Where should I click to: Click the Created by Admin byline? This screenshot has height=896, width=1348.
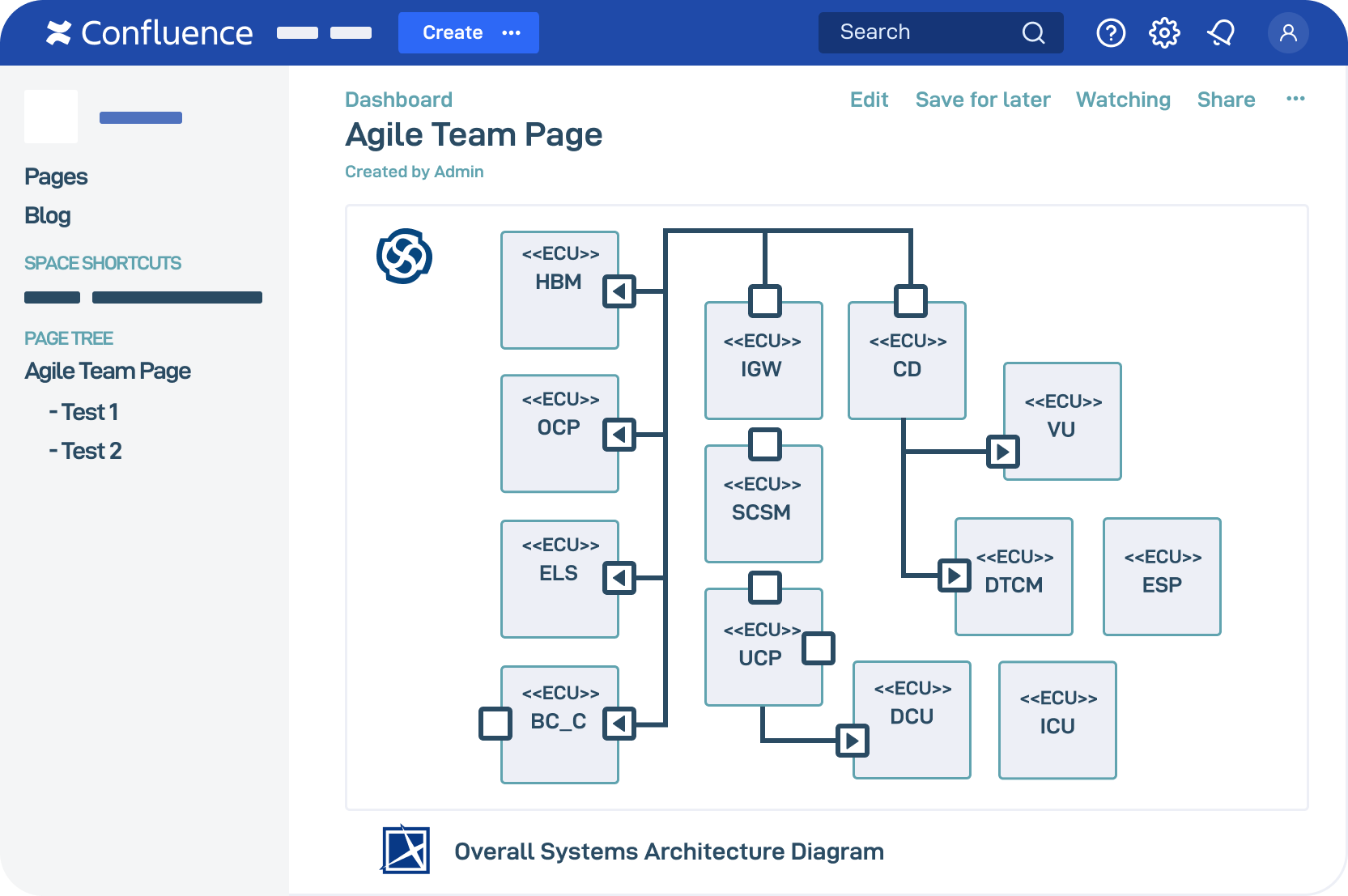(x=414, y=172)
